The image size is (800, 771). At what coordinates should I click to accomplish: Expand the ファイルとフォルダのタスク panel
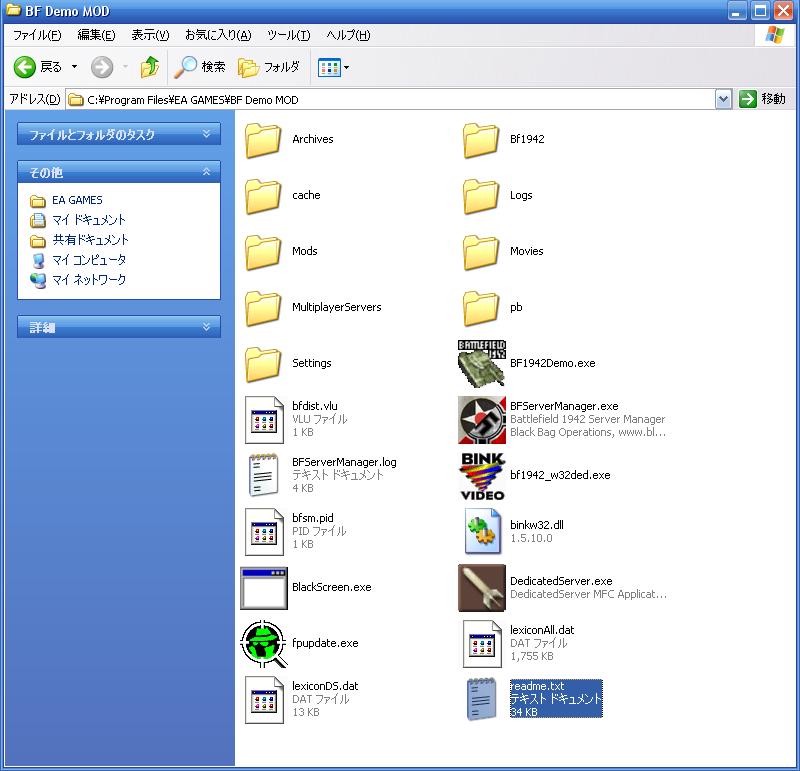pyautogui.click(x=119, y=134)
